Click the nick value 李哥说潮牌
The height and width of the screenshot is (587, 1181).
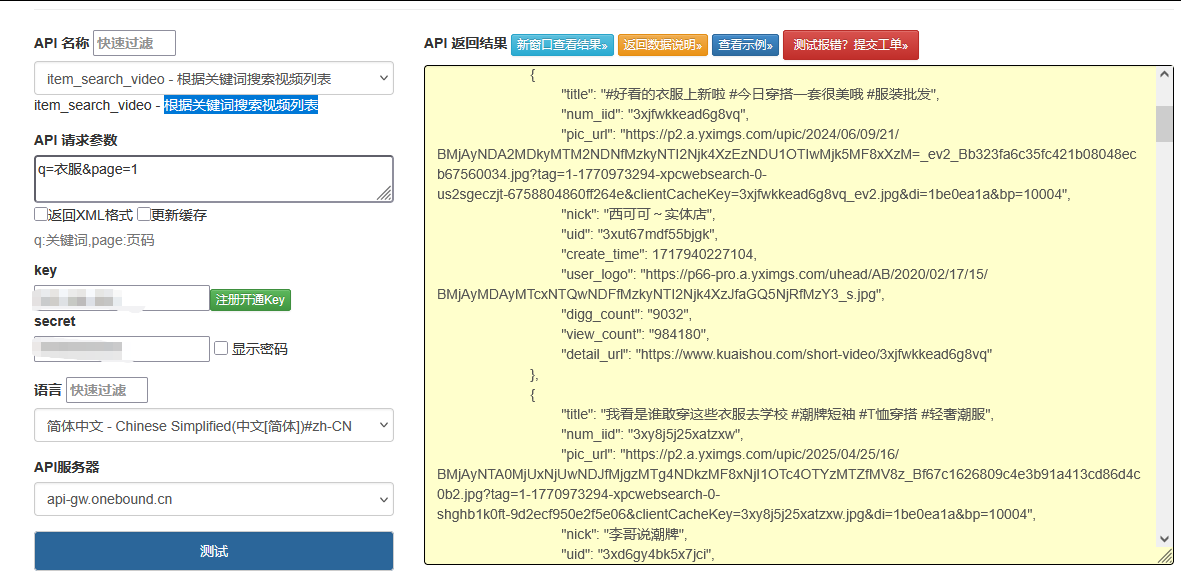click(645, 535)
